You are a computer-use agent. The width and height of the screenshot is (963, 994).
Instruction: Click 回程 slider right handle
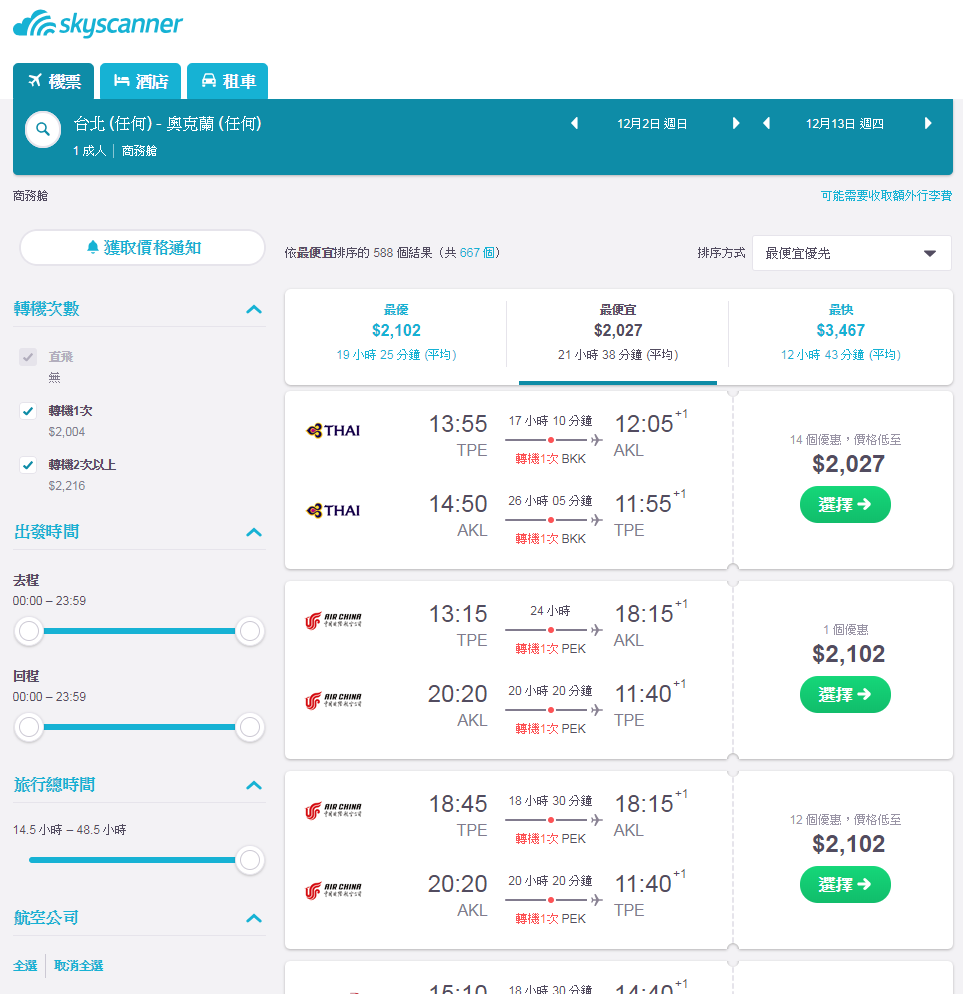[250, 726]
